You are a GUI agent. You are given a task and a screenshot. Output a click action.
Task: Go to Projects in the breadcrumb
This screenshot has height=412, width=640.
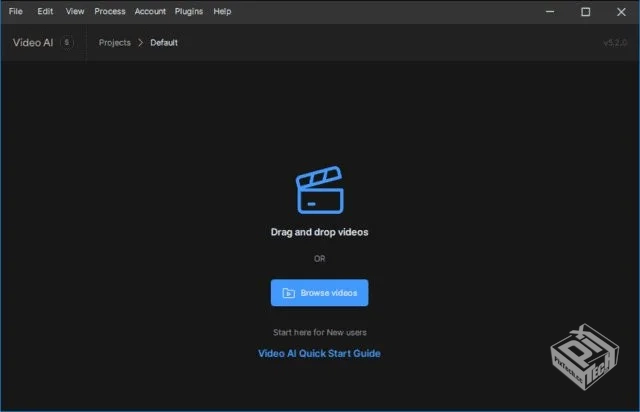pos(115,42)
